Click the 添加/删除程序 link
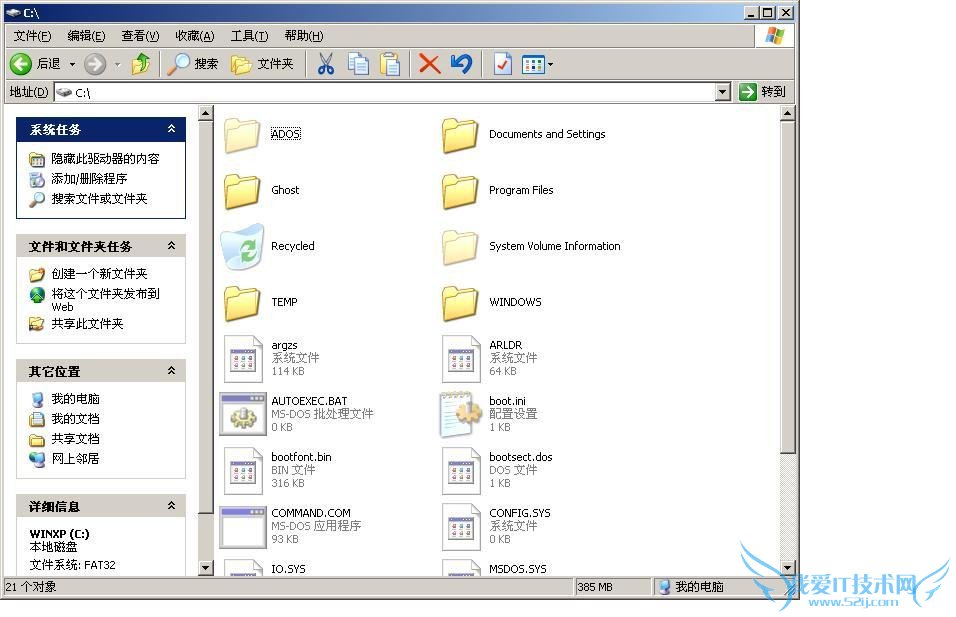 89,179
